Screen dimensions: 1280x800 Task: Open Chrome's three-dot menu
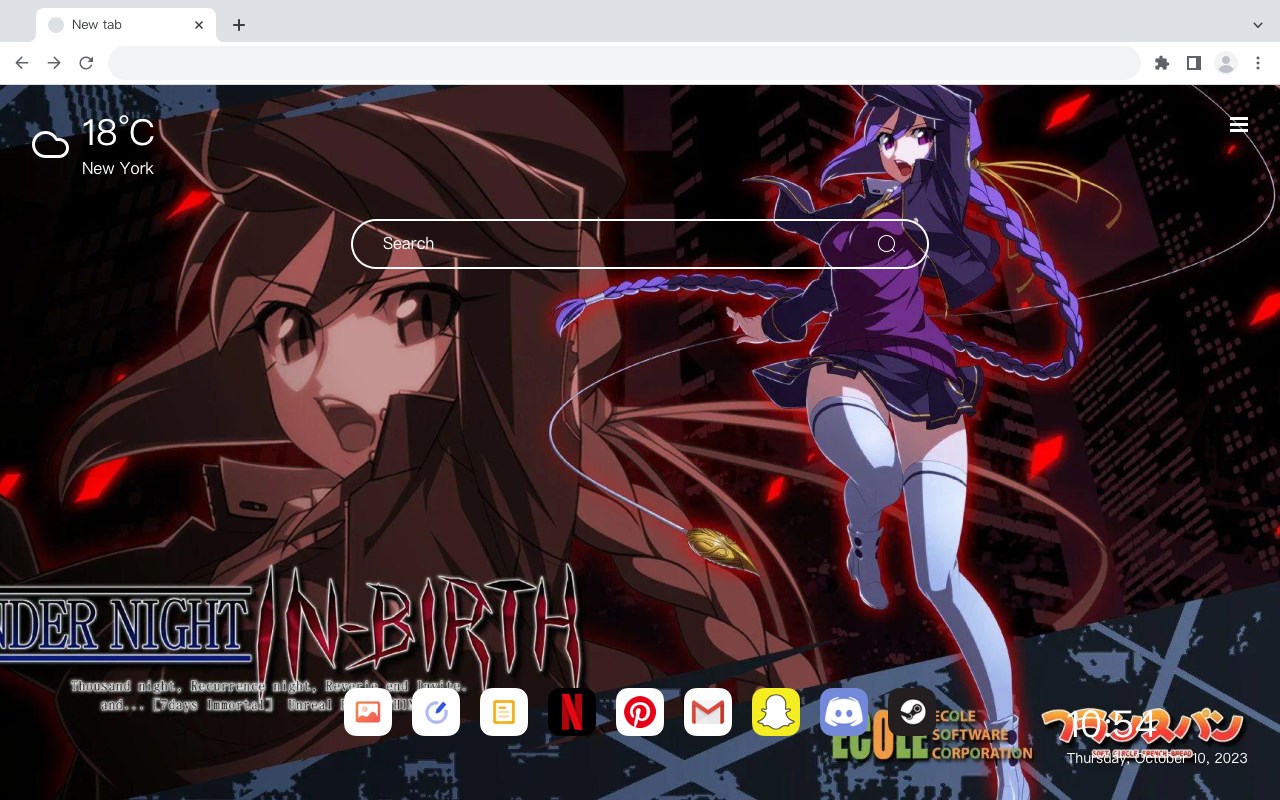[1258, 63]
